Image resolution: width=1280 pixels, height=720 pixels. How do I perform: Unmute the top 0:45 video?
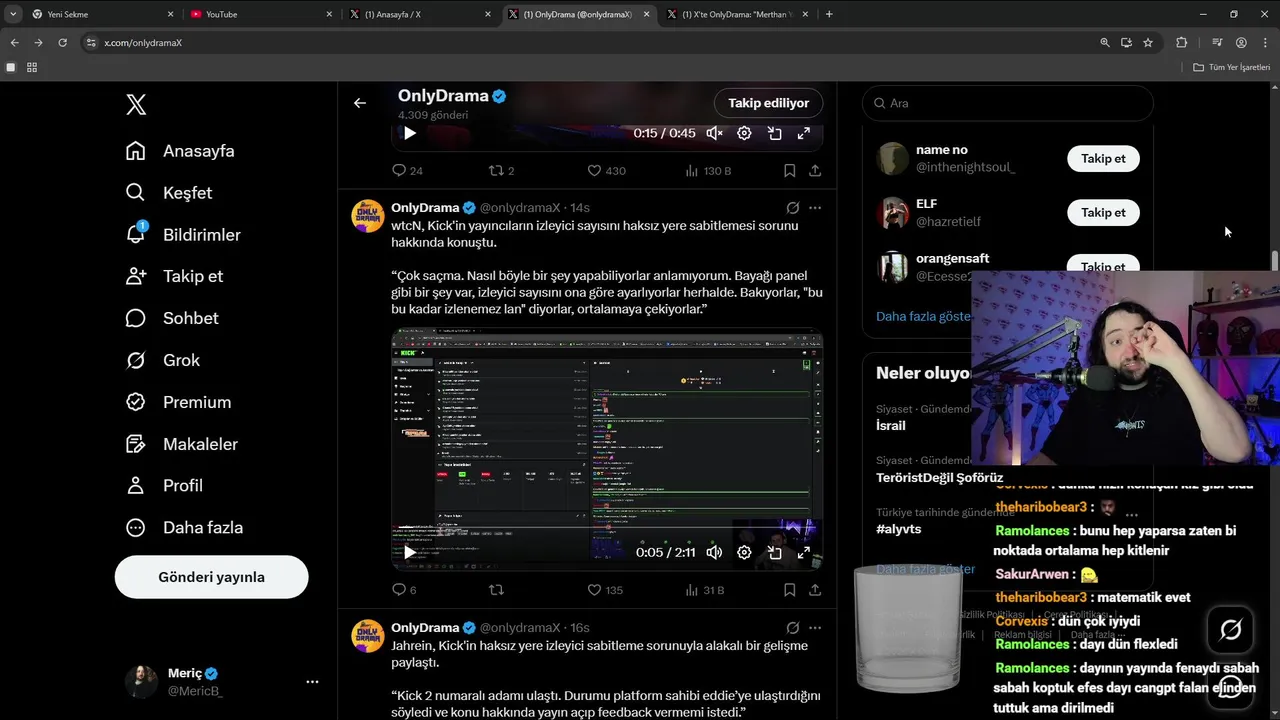tap(714, 133)
